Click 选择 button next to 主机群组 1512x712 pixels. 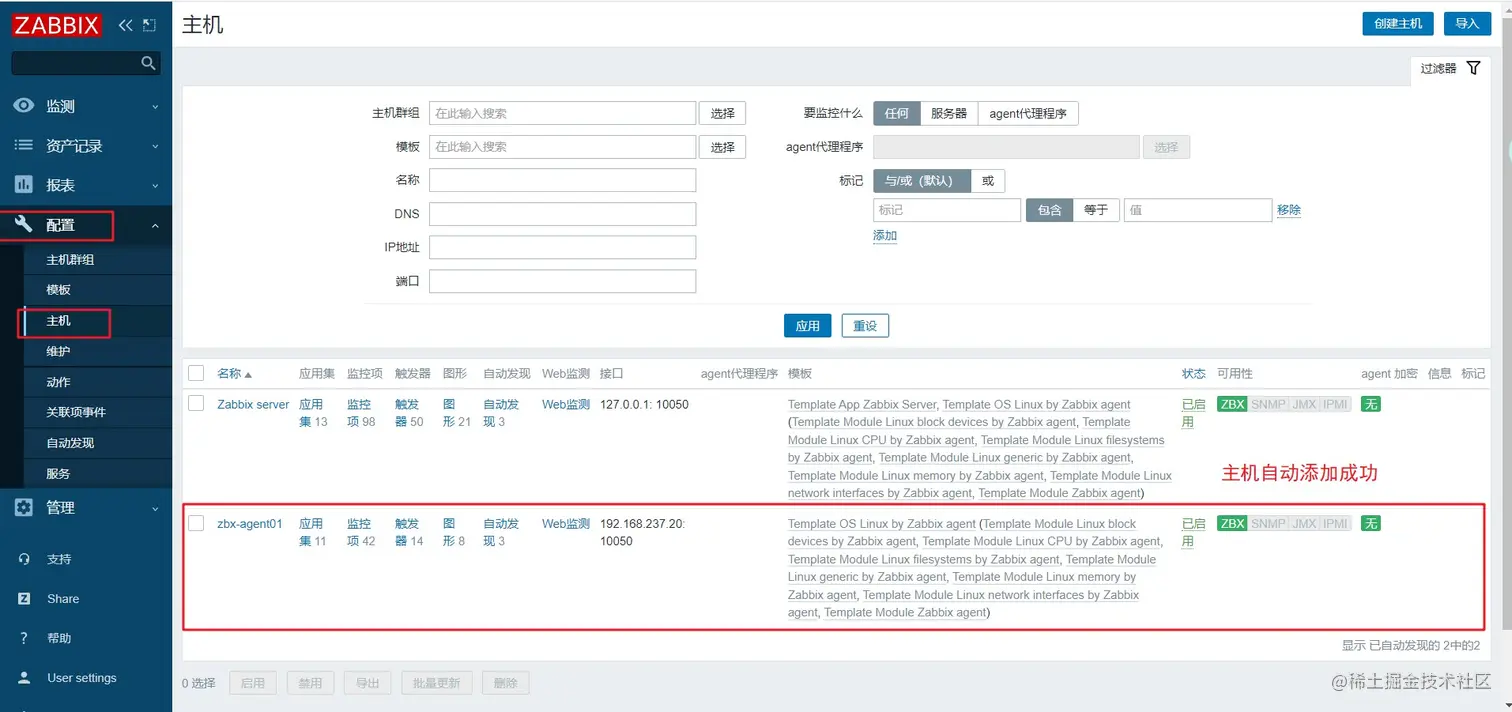click(722, 113)
